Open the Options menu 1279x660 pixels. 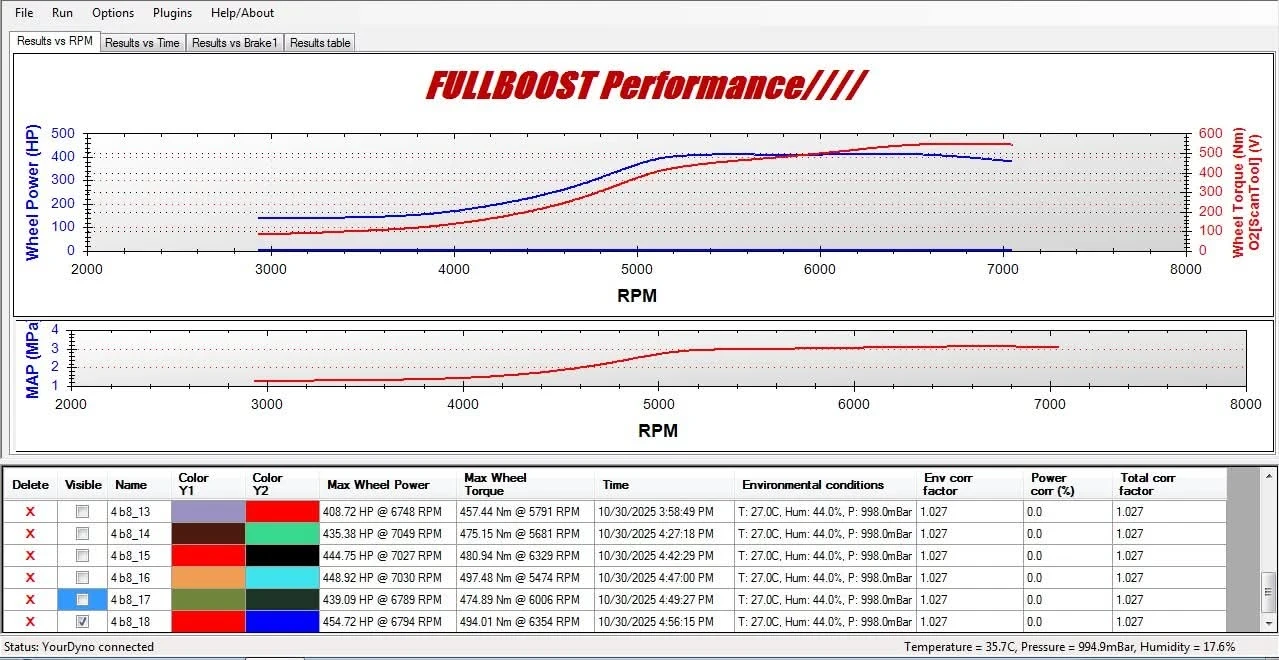[x=113, y=13]
